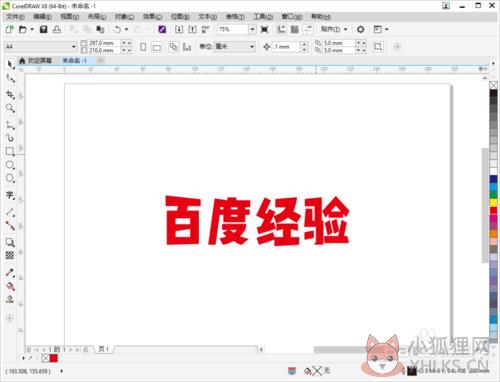Expand the Application Launcher dropdown arrow

pos(387,29)
